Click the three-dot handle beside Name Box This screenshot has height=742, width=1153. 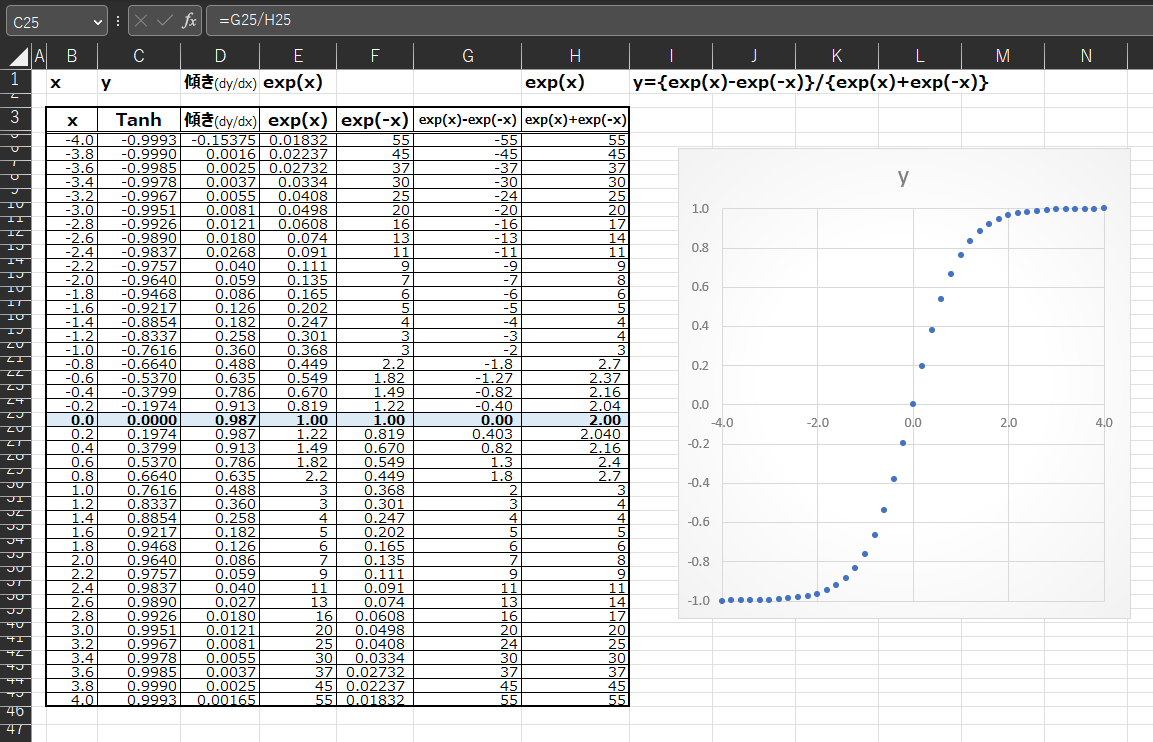[x=118, y=20]
